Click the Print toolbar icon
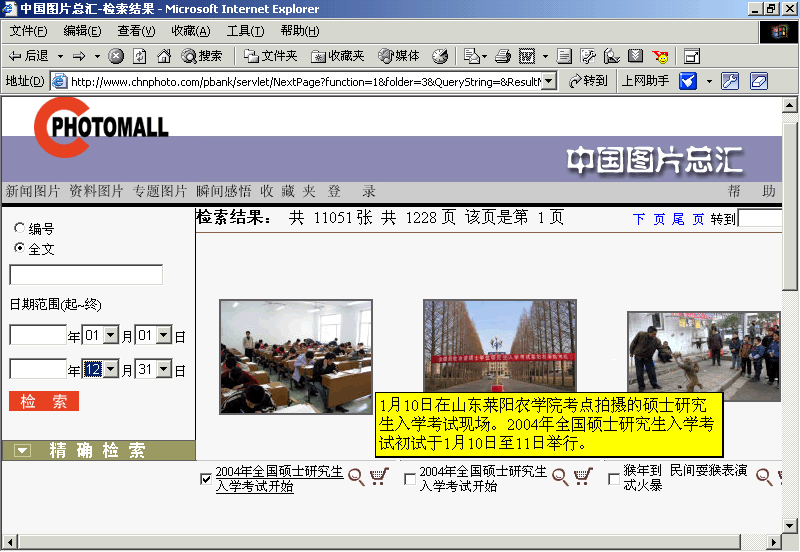The height and width of the screenshot is (552, 800). pos(503,56)
